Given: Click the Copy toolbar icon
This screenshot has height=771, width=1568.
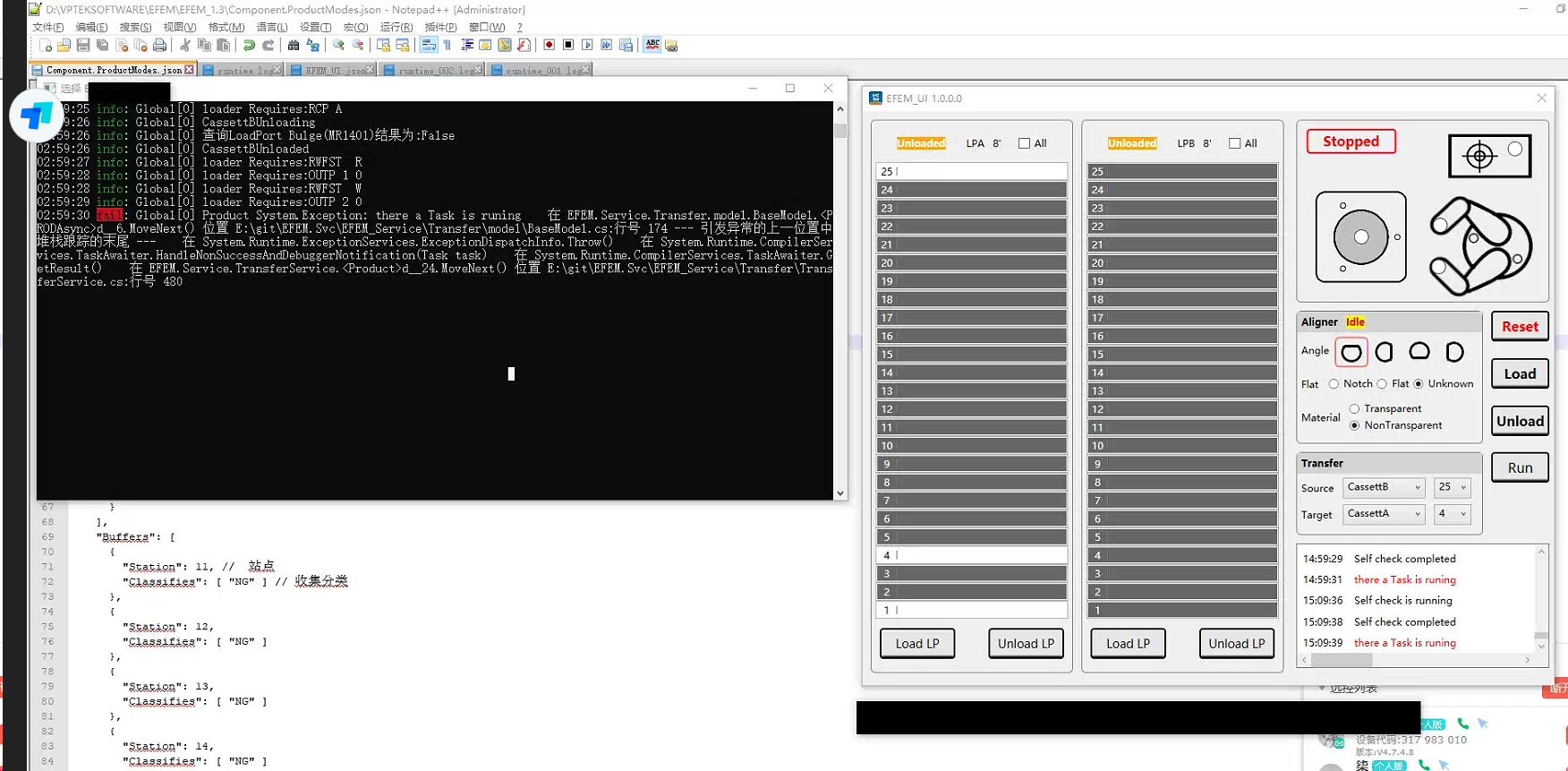Looking at the screenshot, I should [x=204, y=45].
